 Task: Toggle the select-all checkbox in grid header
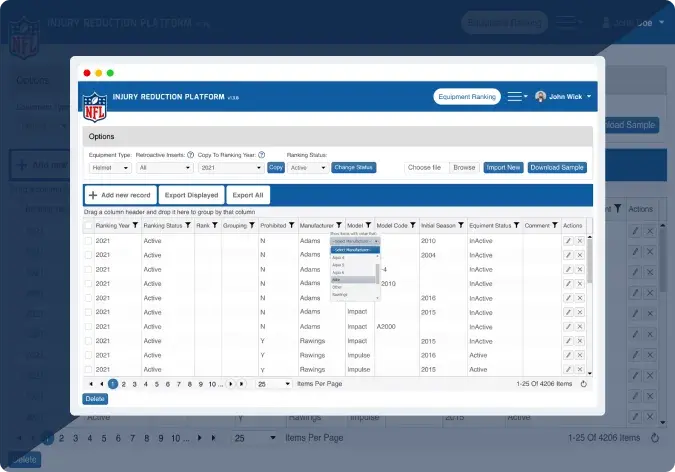[x=88, y=226]
